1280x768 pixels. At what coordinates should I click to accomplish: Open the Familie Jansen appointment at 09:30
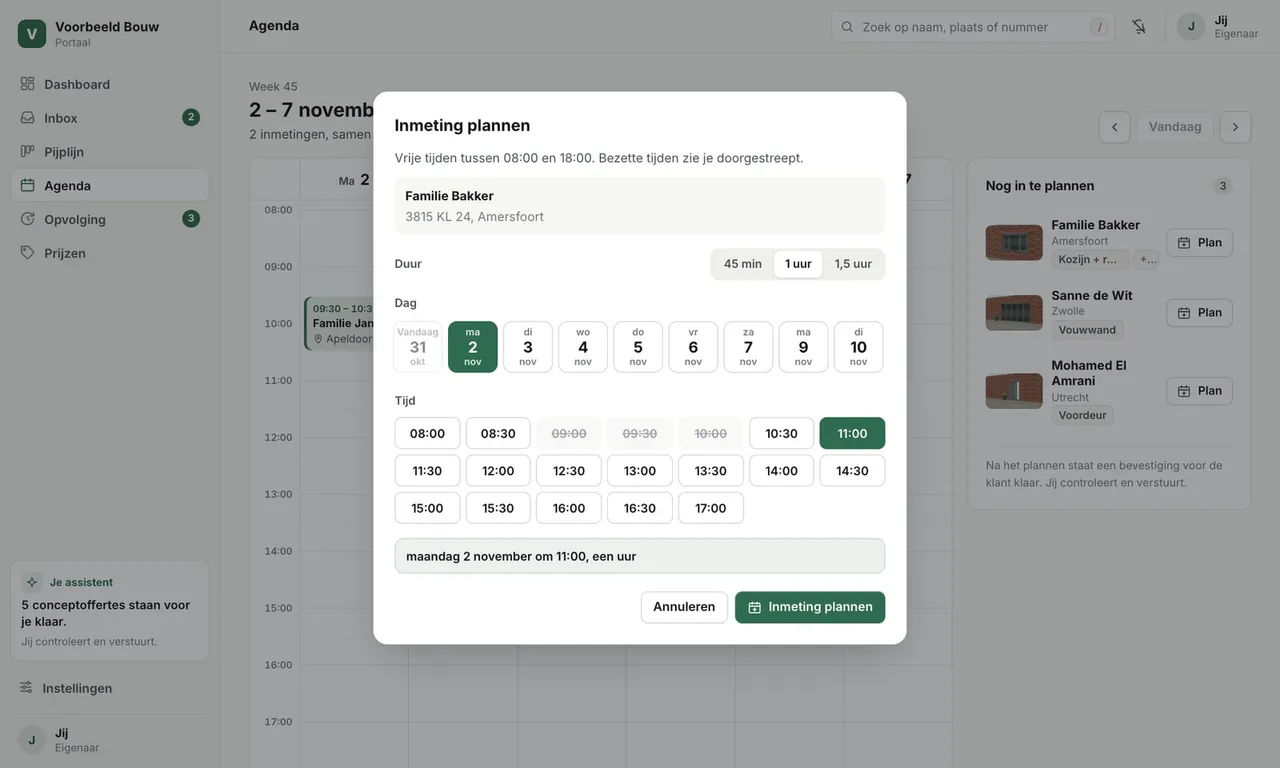pyautogui.click(x=340, y=323)
